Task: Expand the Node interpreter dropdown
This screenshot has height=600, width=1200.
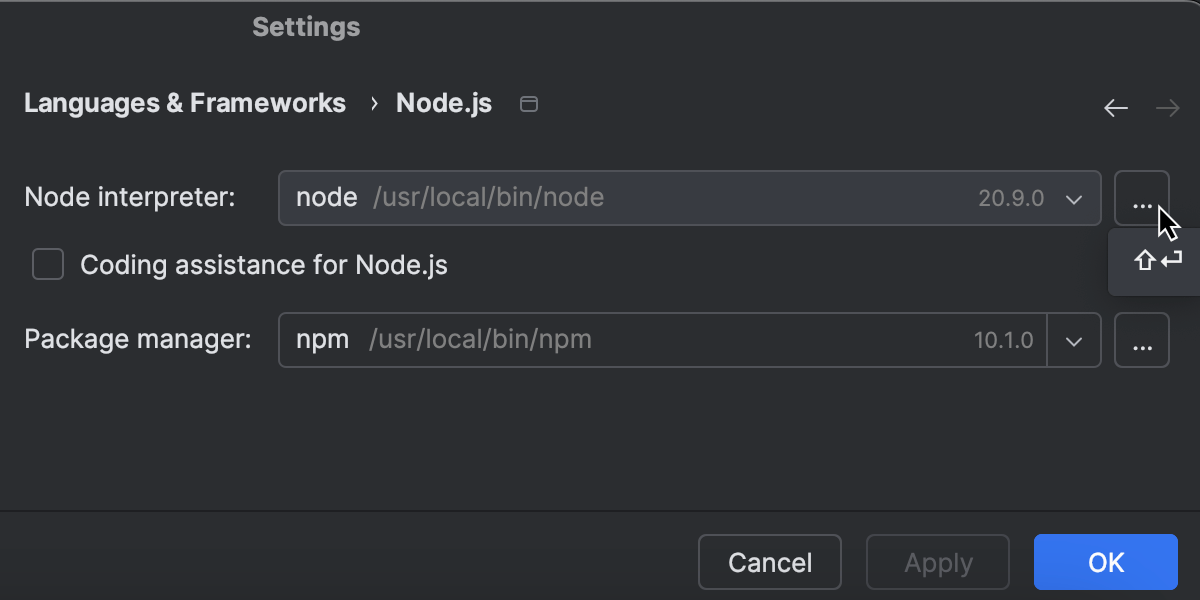Action: 1075,198
